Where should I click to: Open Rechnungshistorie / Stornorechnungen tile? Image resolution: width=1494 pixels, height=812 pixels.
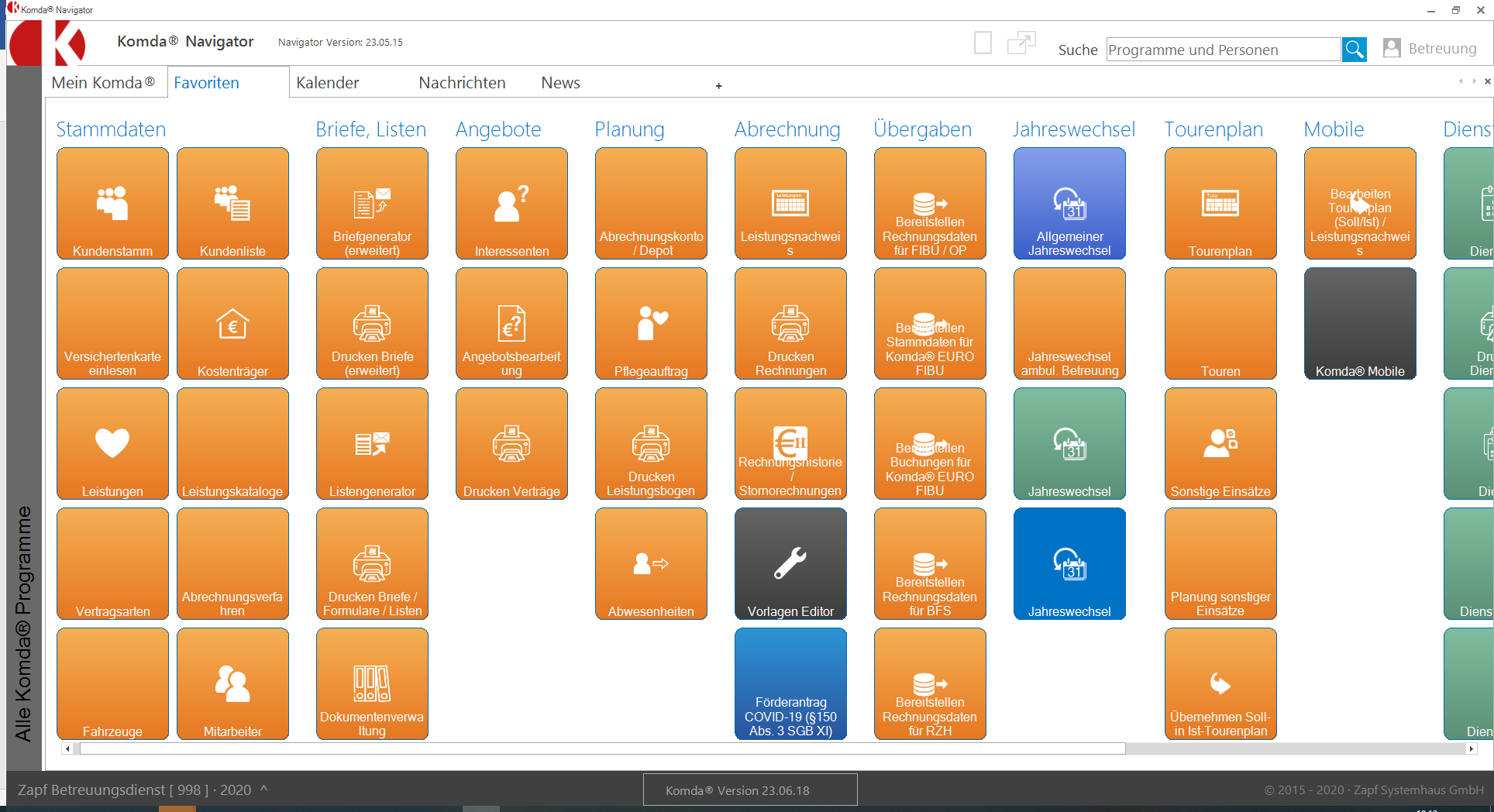click(790, 443)
